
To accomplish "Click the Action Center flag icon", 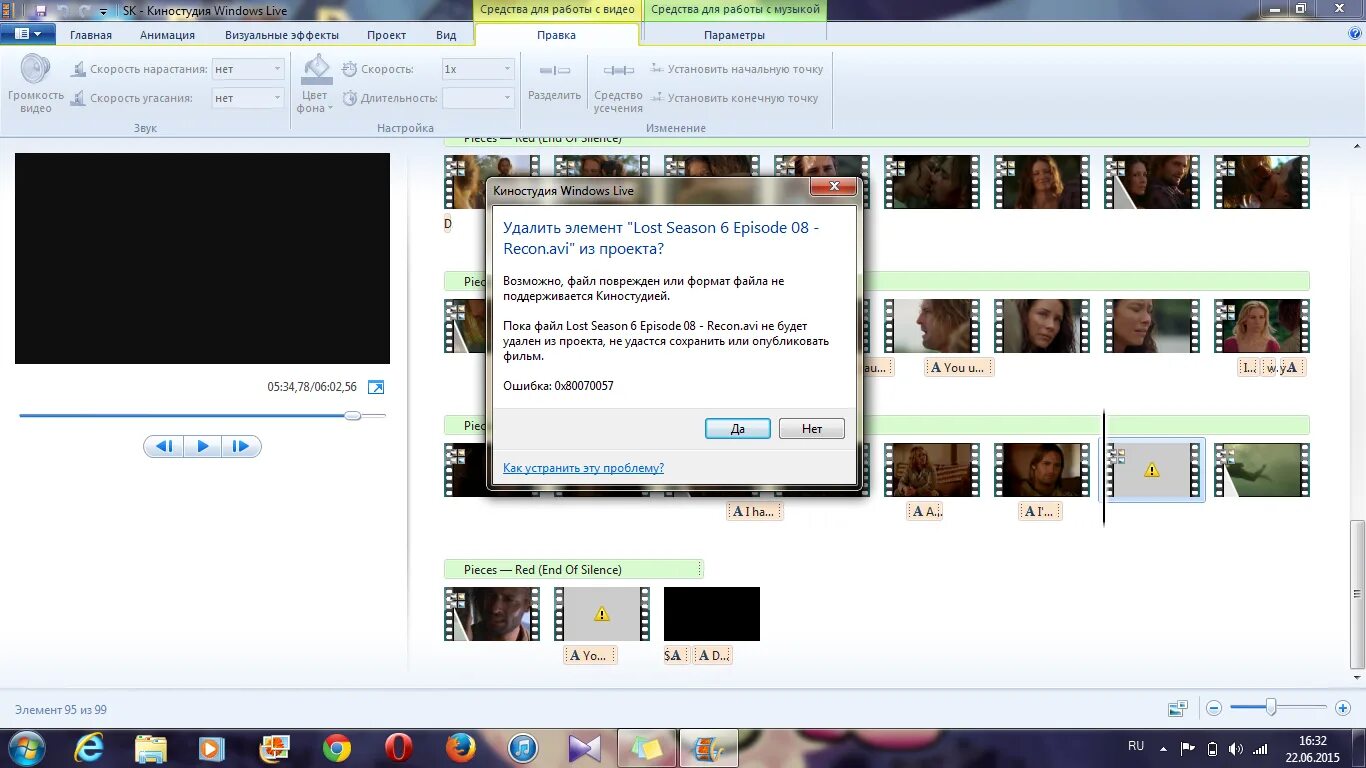I will (1188, 749).
